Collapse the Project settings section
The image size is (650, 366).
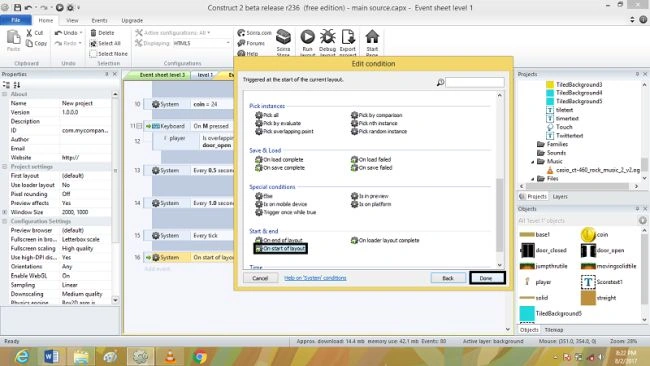tap(5, 167)
